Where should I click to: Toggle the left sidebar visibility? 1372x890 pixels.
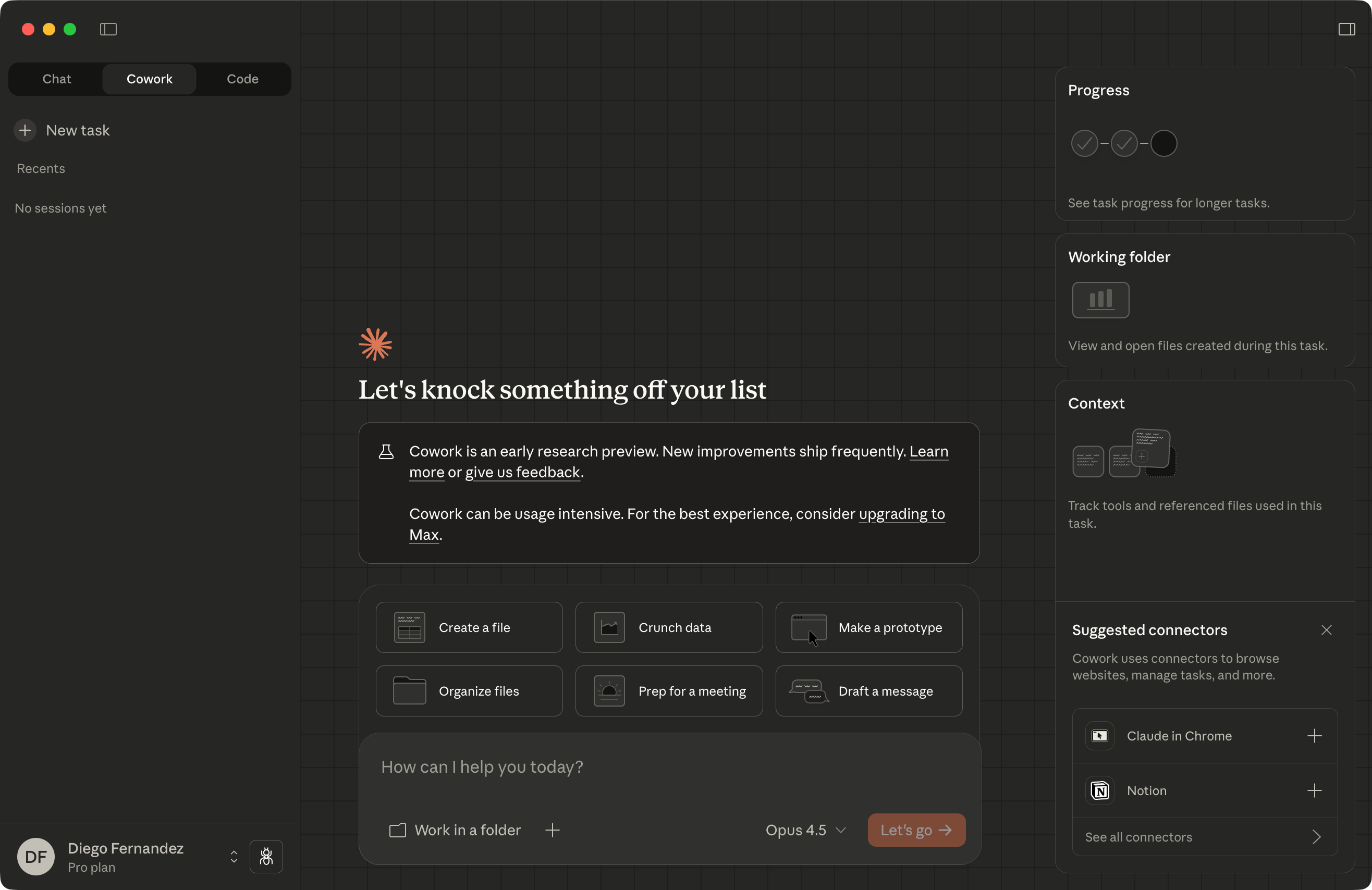(108, 29)
